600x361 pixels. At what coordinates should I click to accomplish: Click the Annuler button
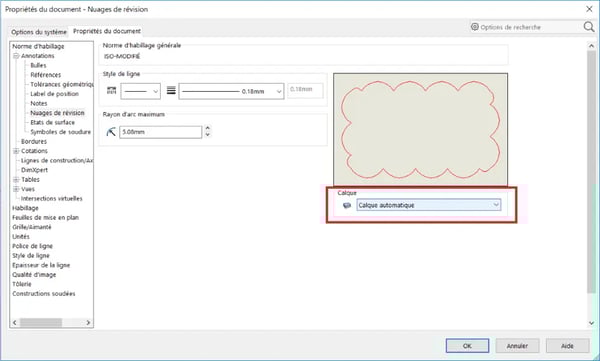[x=517, y=346]
